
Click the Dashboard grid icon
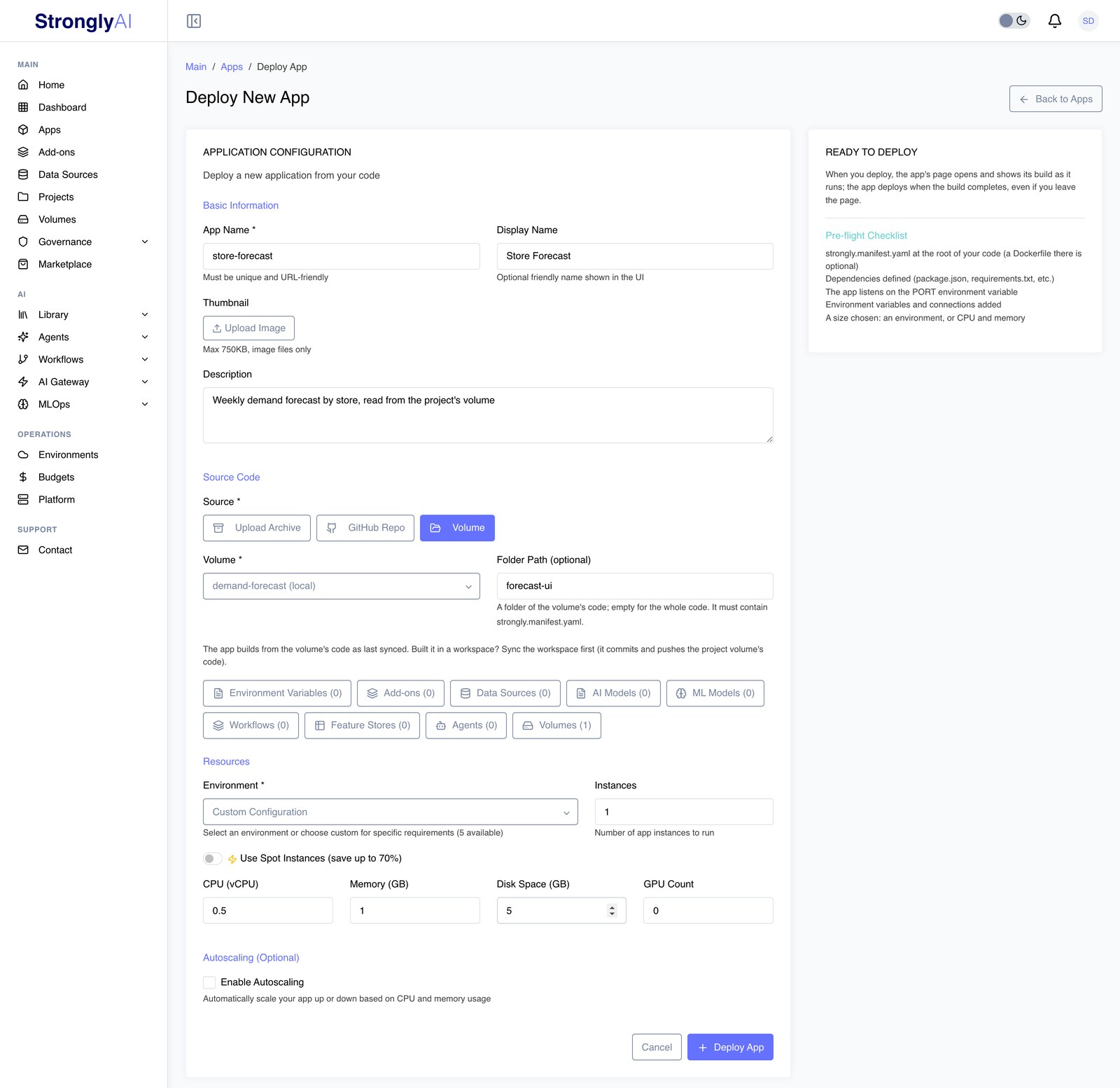point(23,107)
